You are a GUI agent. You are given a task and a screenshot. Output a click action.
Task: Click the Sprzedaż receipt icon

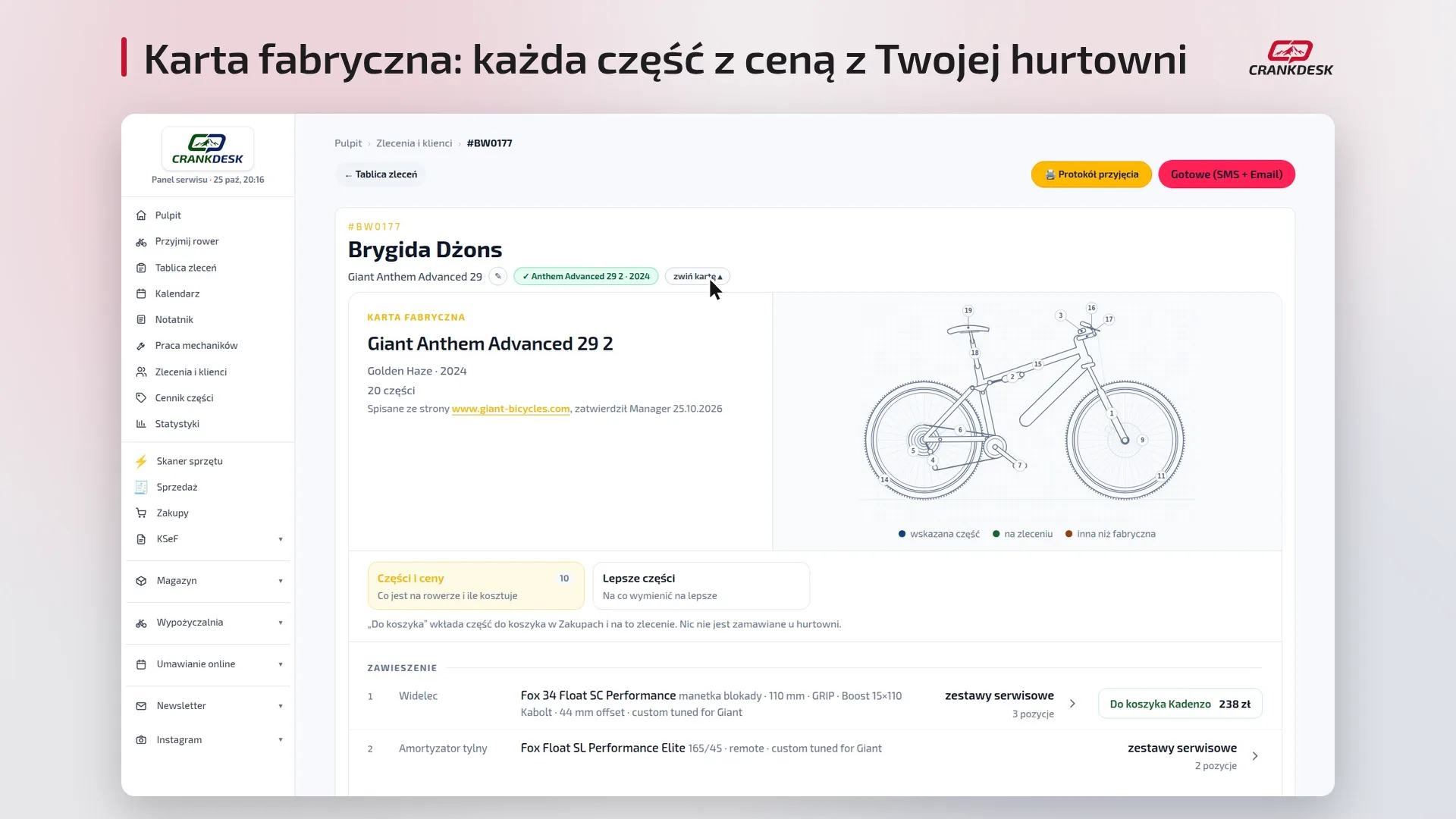click(141, 487)
